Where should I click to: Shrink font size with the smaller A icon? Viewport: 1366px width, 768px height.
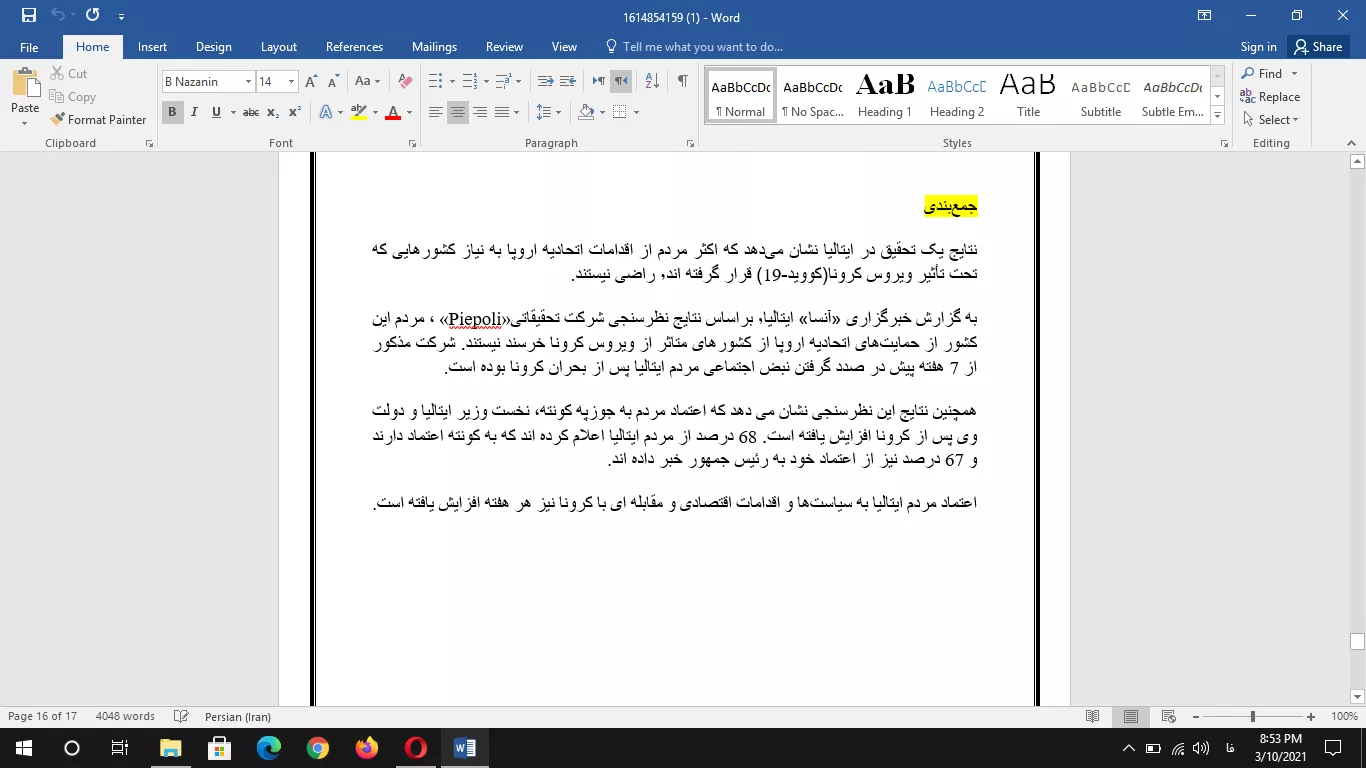333,81
